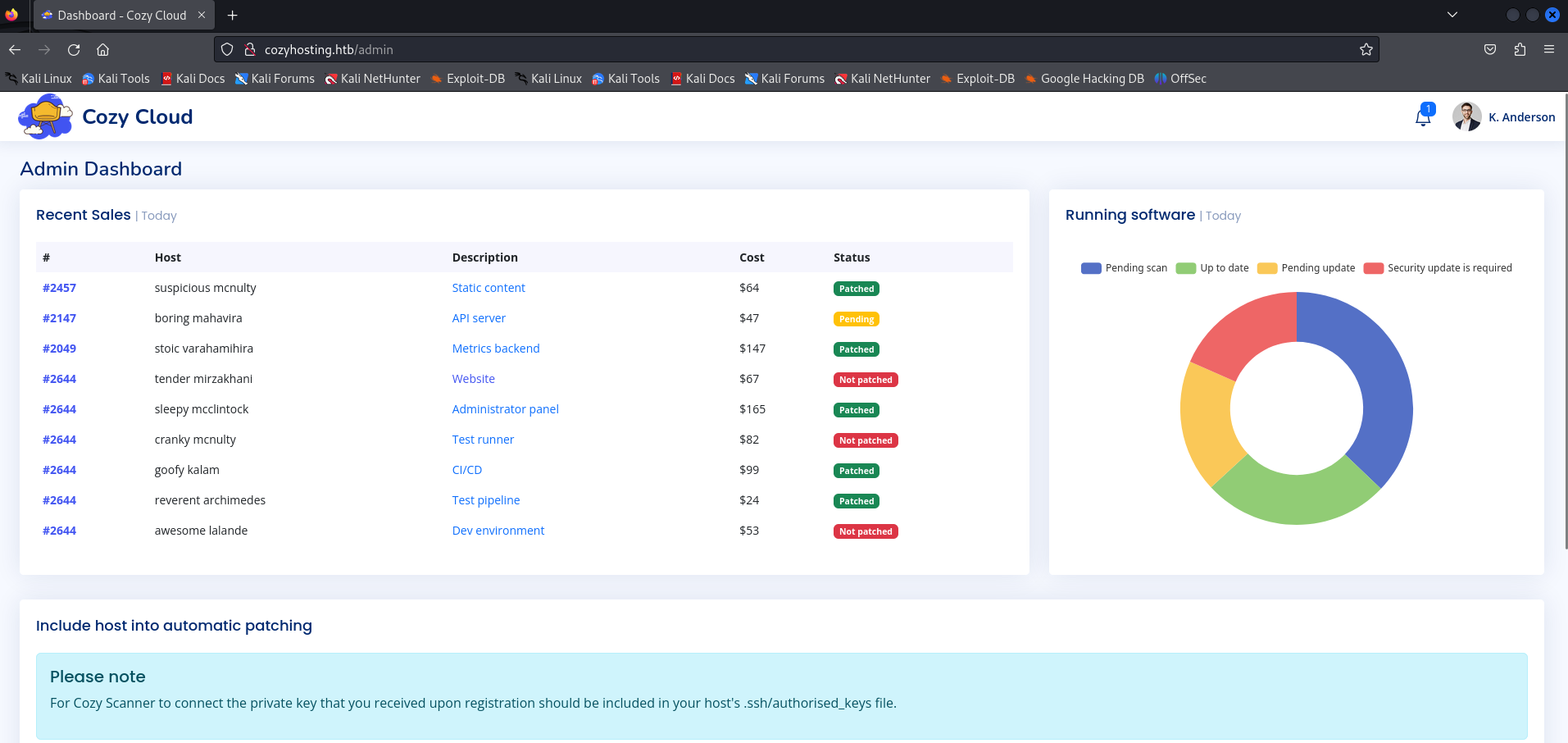Open first Kali Docs bookmark
Screen dimensions: 1568x743
[x=193, y=79]
